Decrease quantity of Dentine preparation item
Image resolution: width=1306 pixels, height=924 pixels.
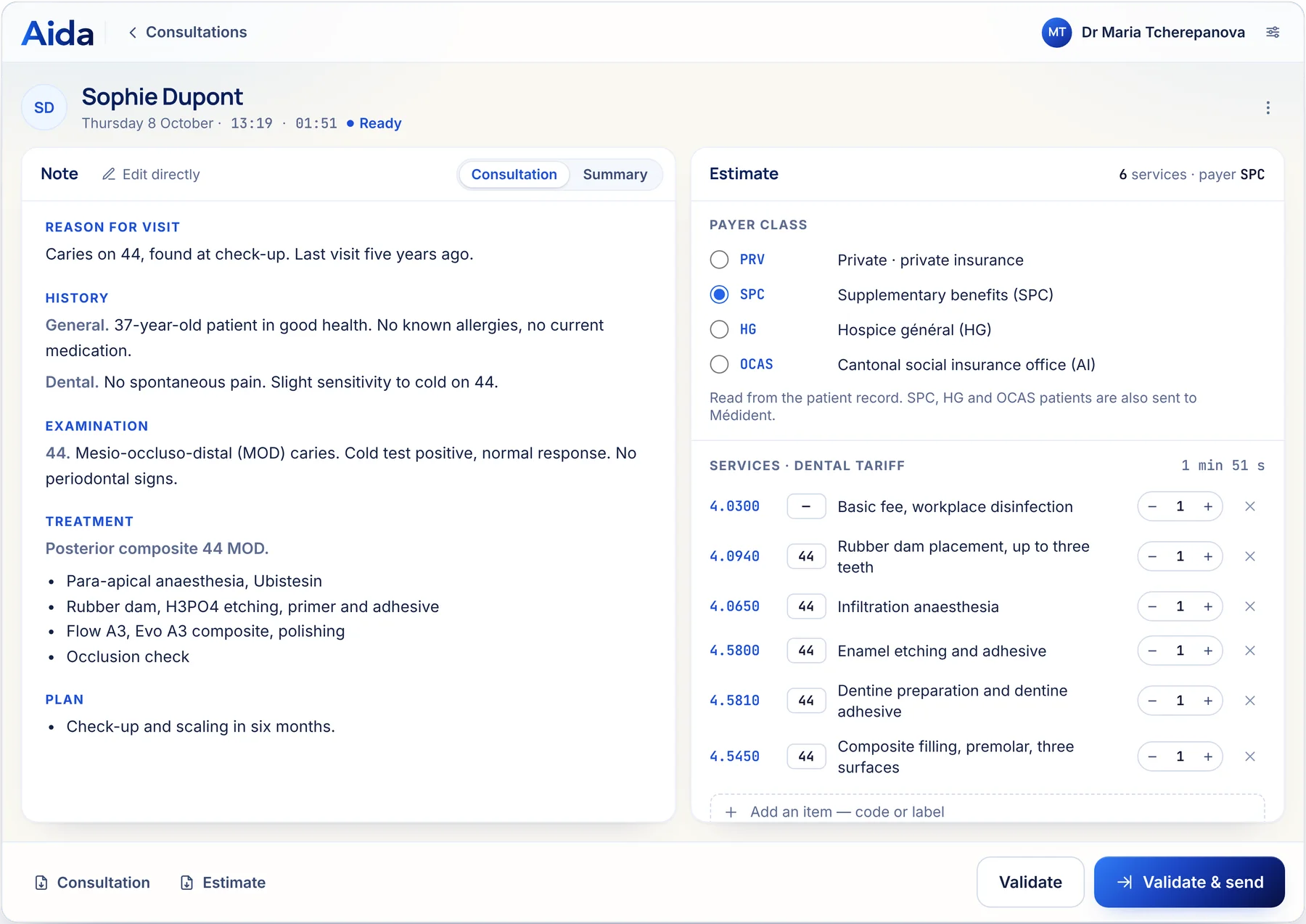tap(1152, 701)
